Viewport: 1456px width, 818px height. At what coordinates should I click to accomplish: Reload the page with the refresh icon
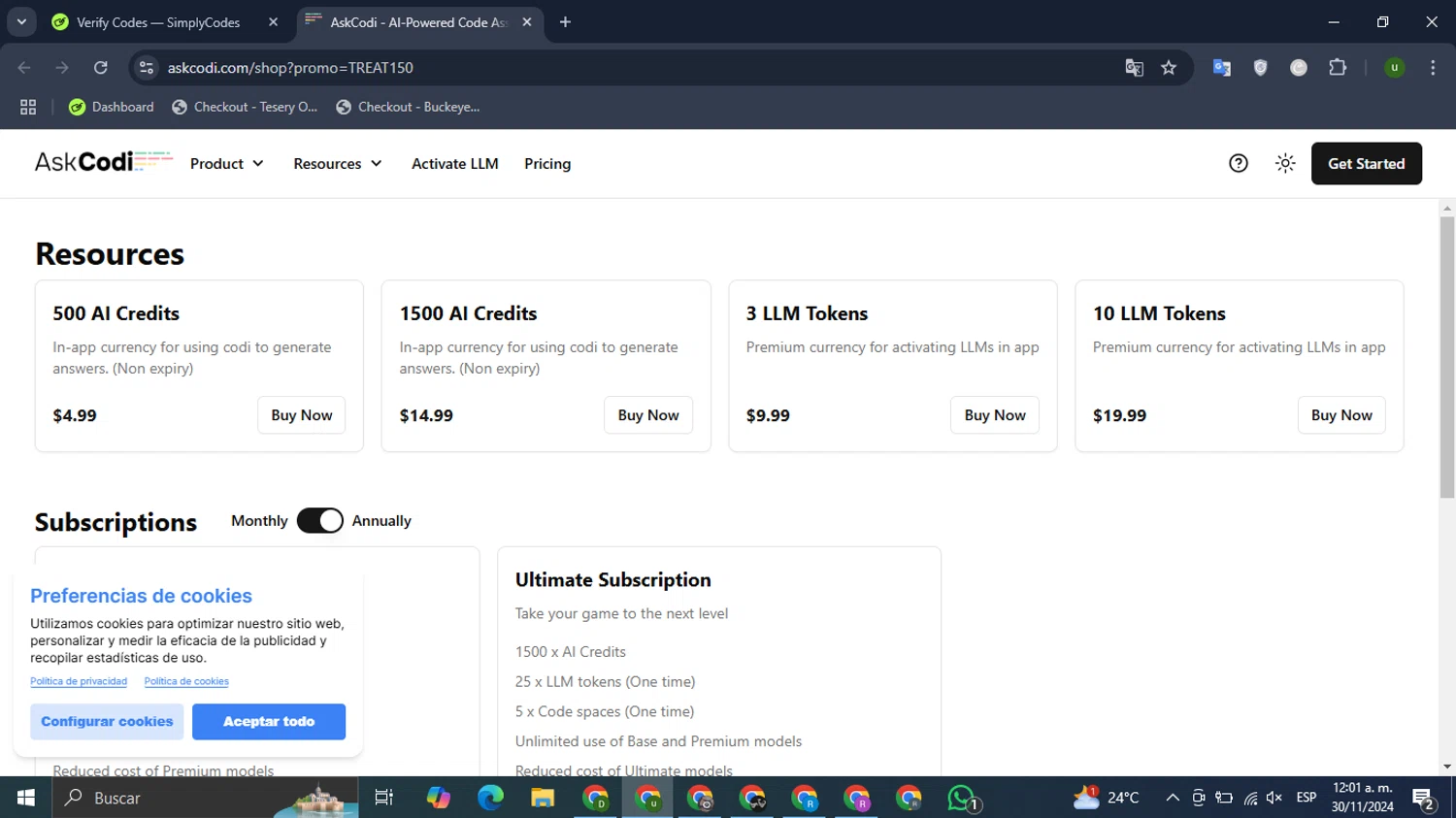click(100, 67)
